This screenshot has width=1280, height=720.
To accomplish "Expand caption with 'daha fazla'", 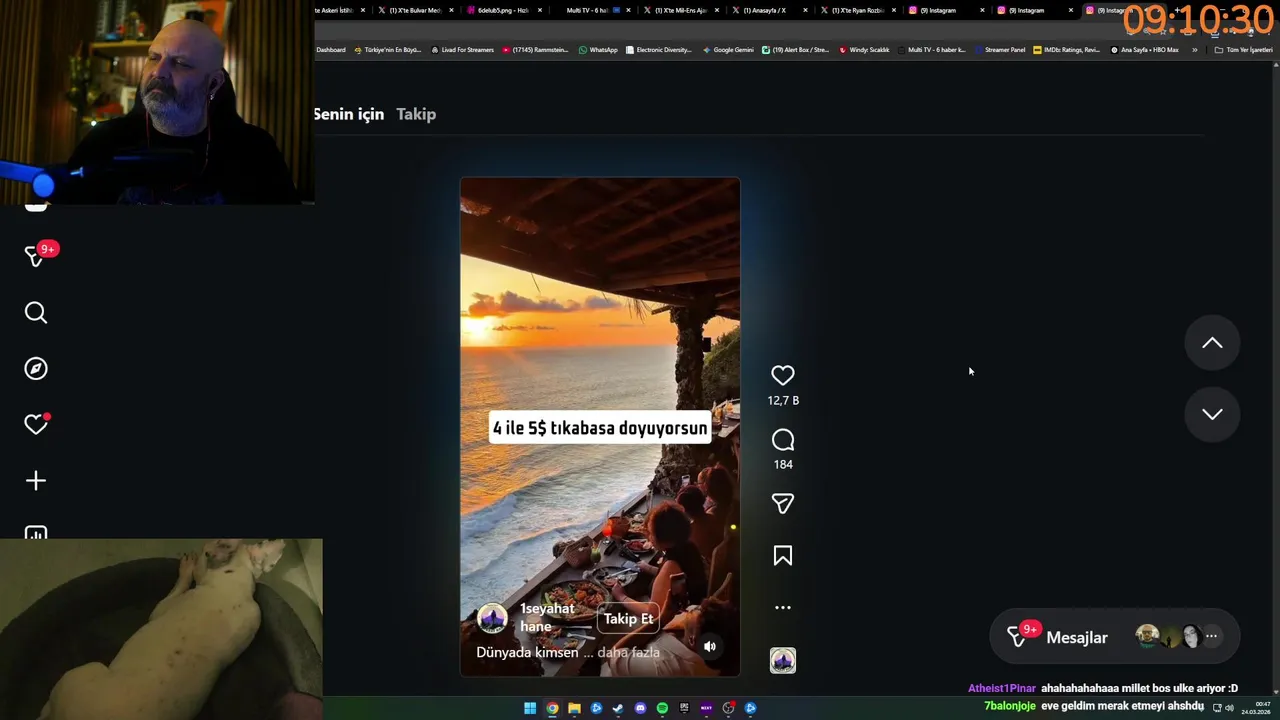I will pos(629,652).
